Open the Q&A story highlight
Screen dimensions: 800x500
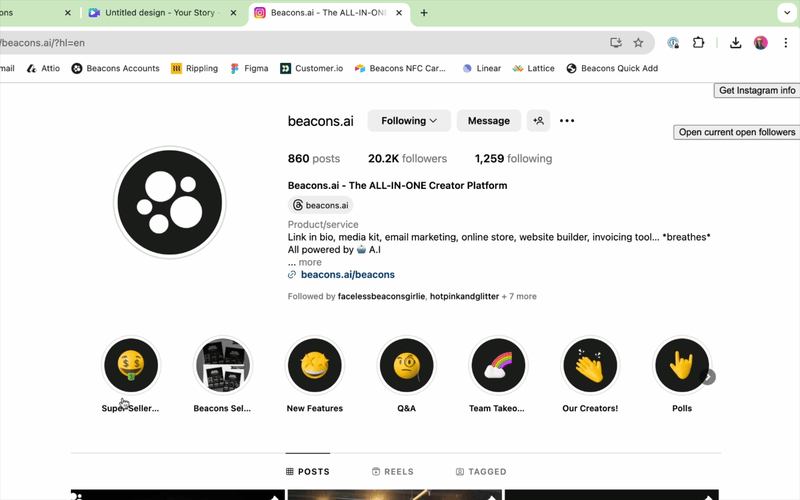407,365
